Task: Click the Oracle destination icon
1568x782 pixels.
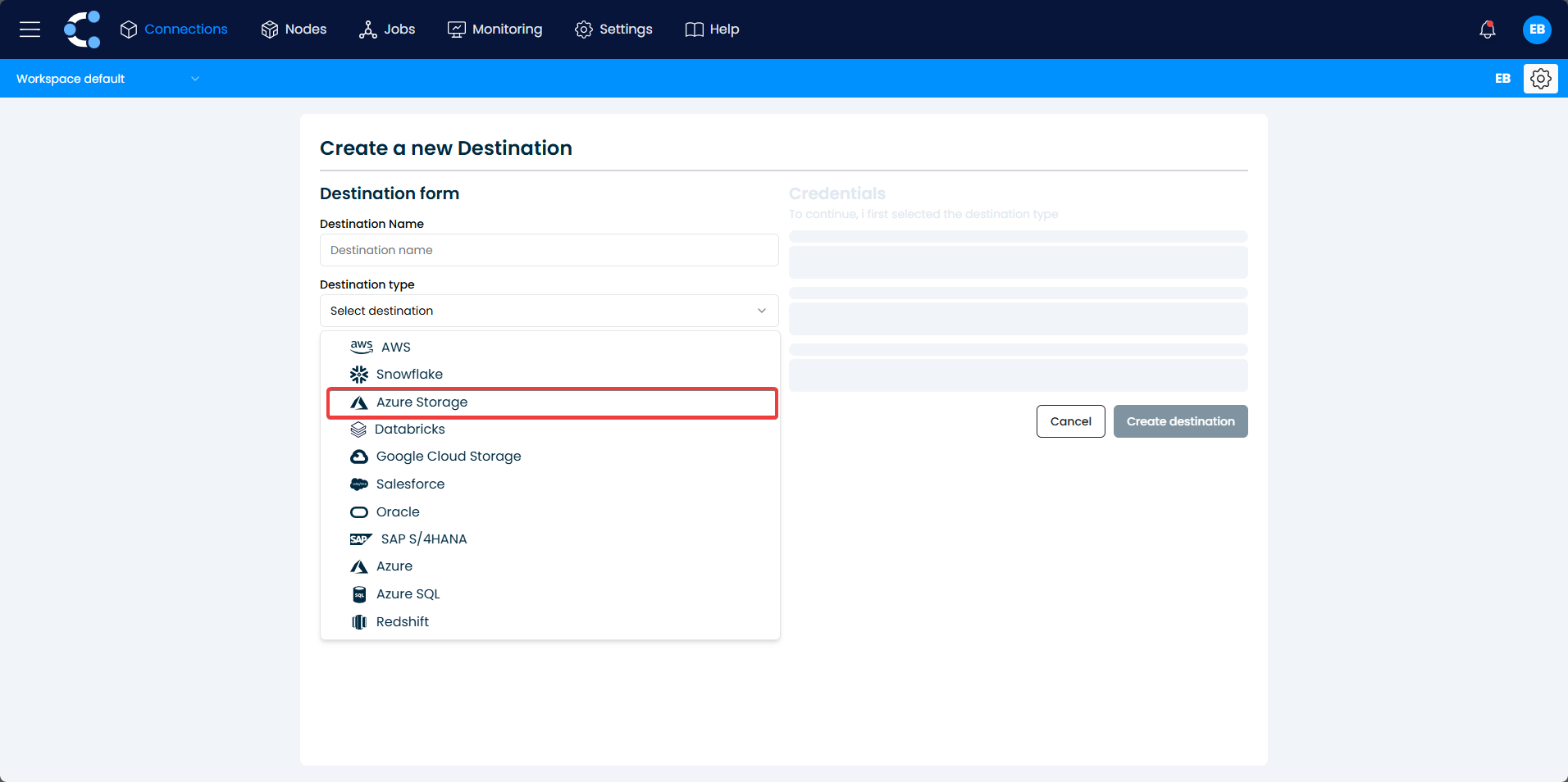Action: 358,511
